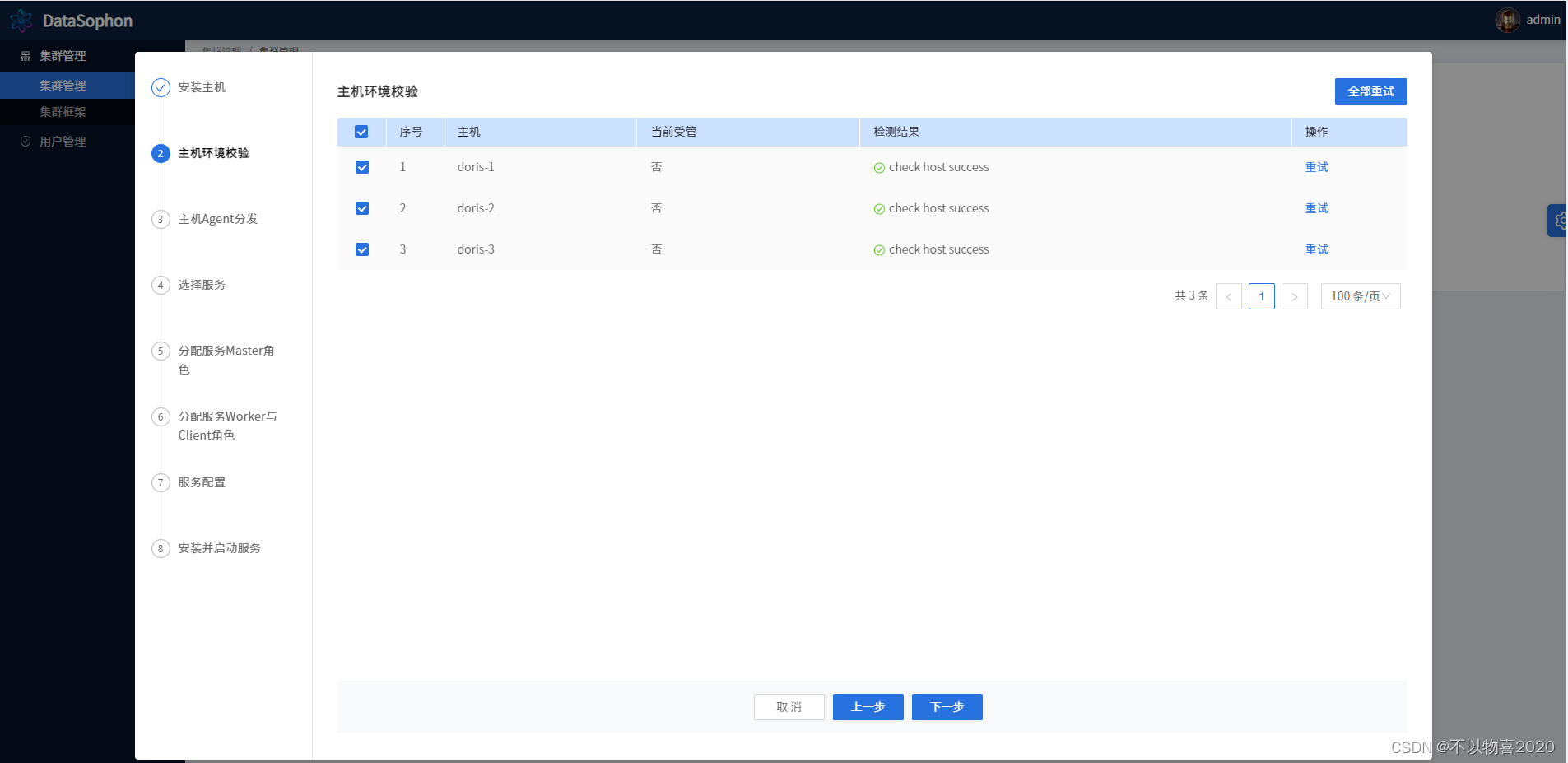This screenshot has height=763, width=1568.
Task: Click 主机Agent分发 step label
Action: (x=218, y=219)
